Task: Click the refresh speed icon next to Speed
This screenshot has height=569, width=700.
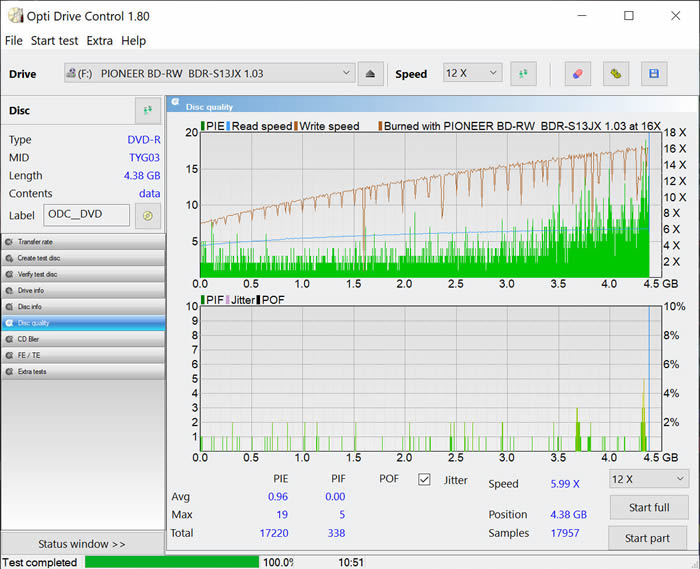Action: click(x=524, y=73)
